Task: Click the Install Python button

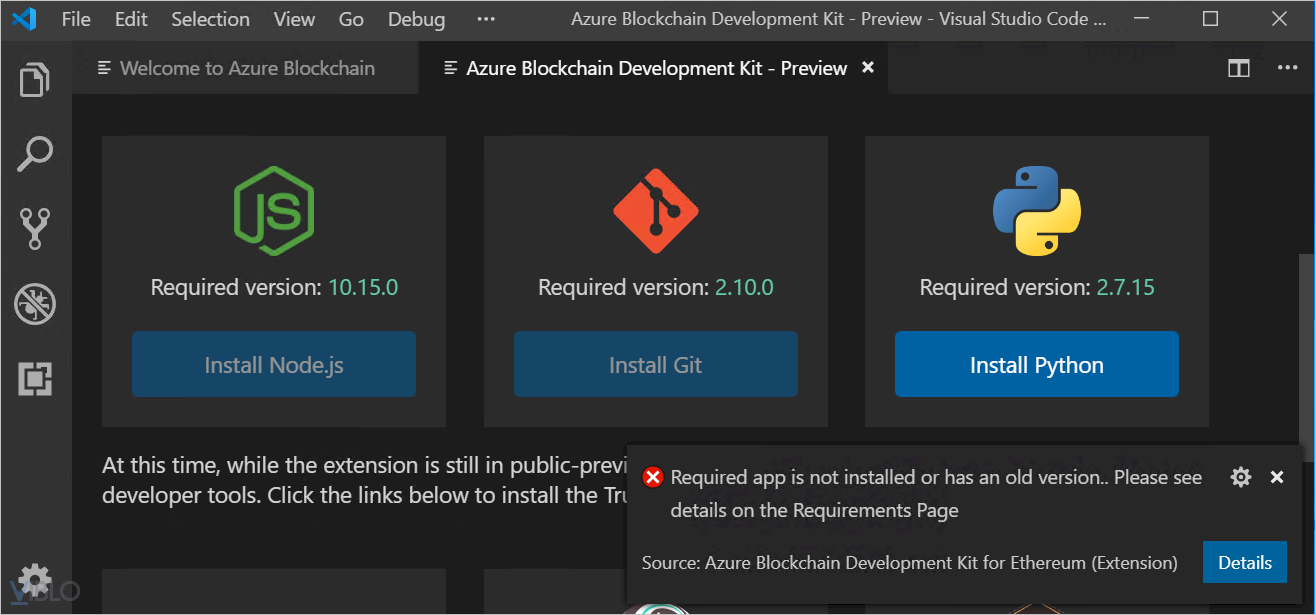Action: (1036, 365)
